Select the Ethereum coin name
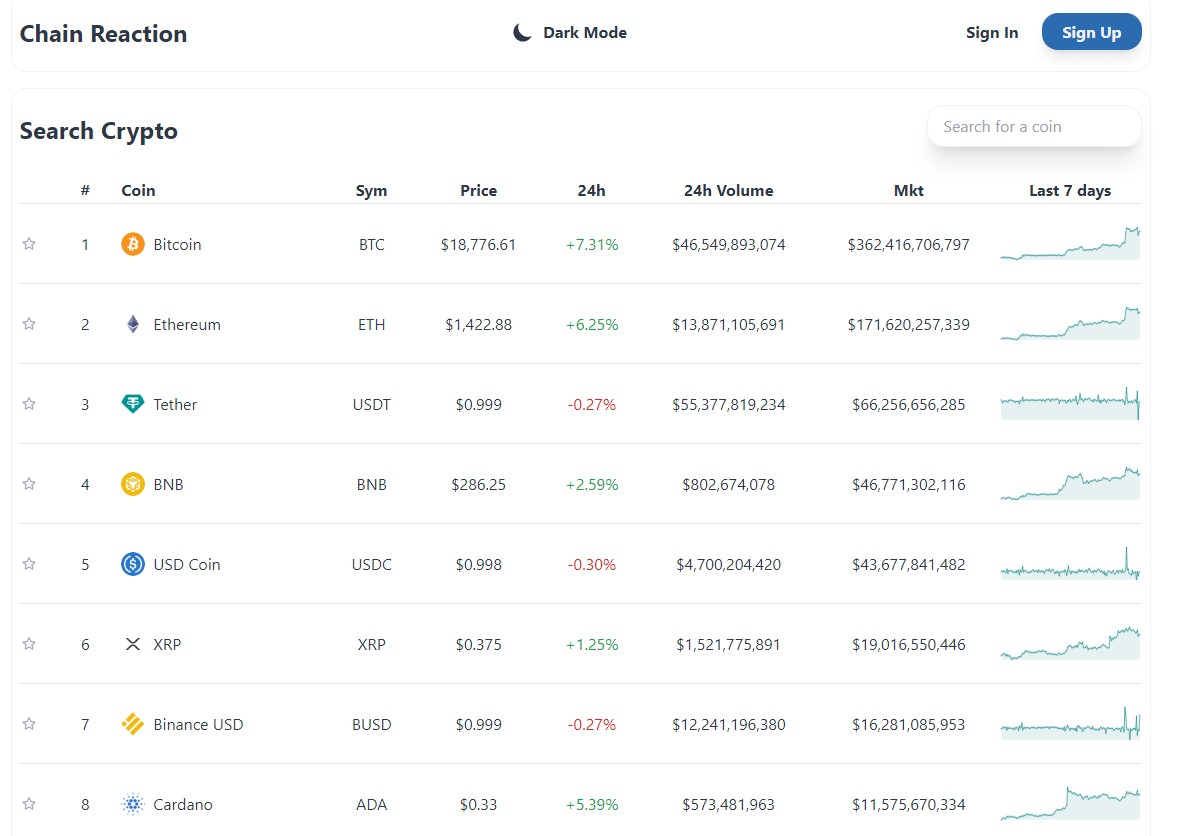 (187, 324)
